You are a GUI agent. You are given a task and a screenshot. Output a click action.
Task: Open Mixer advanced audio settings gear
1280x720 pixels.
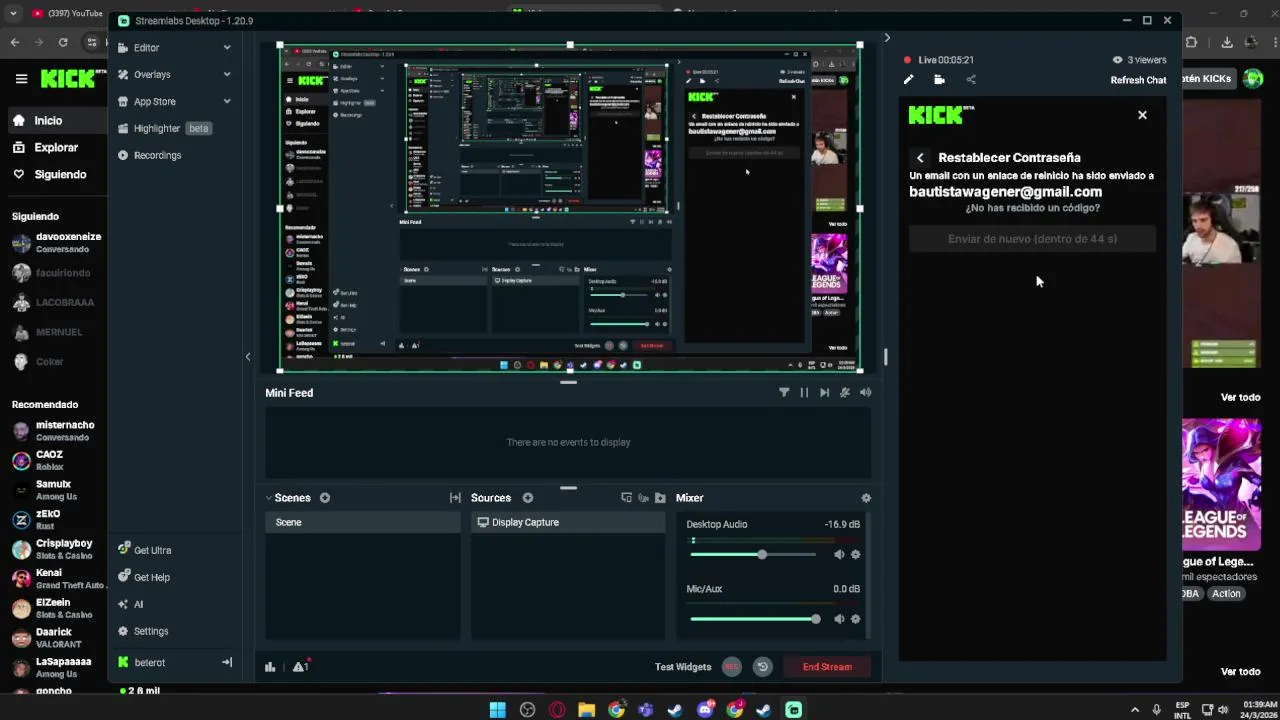[866, 498]
